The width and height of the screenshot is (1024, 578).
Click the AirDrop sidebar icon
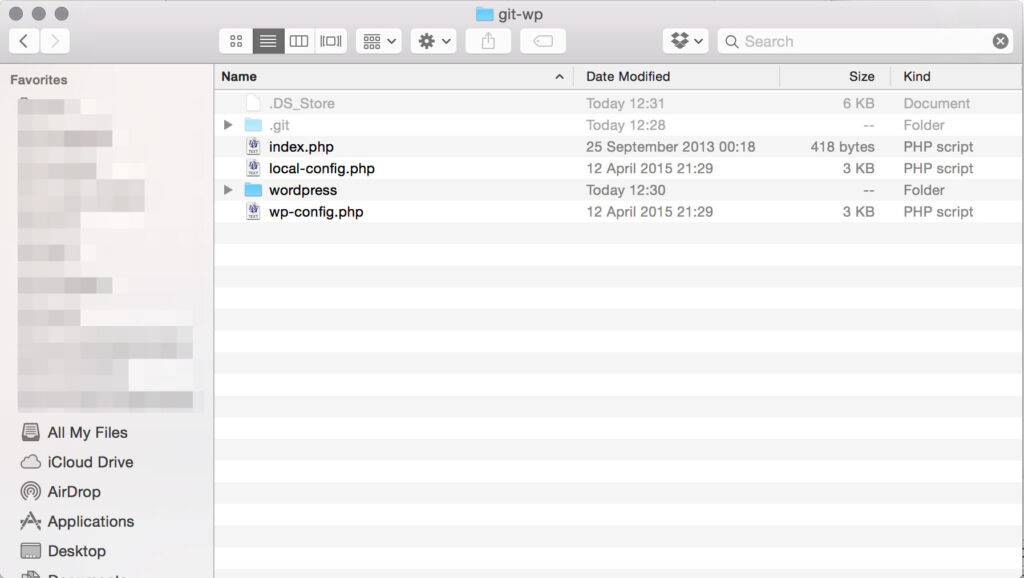point(31,491)
